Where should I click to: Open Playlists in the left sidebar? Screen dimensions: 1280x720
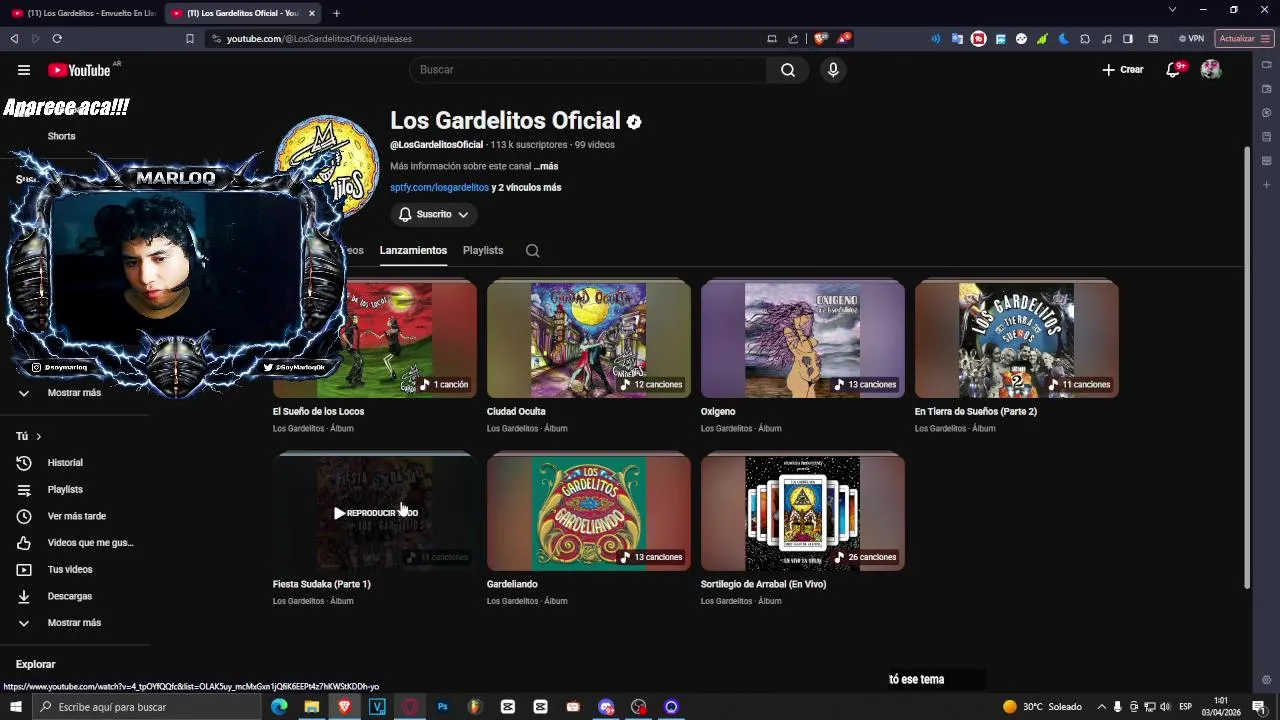coord(65,490)
